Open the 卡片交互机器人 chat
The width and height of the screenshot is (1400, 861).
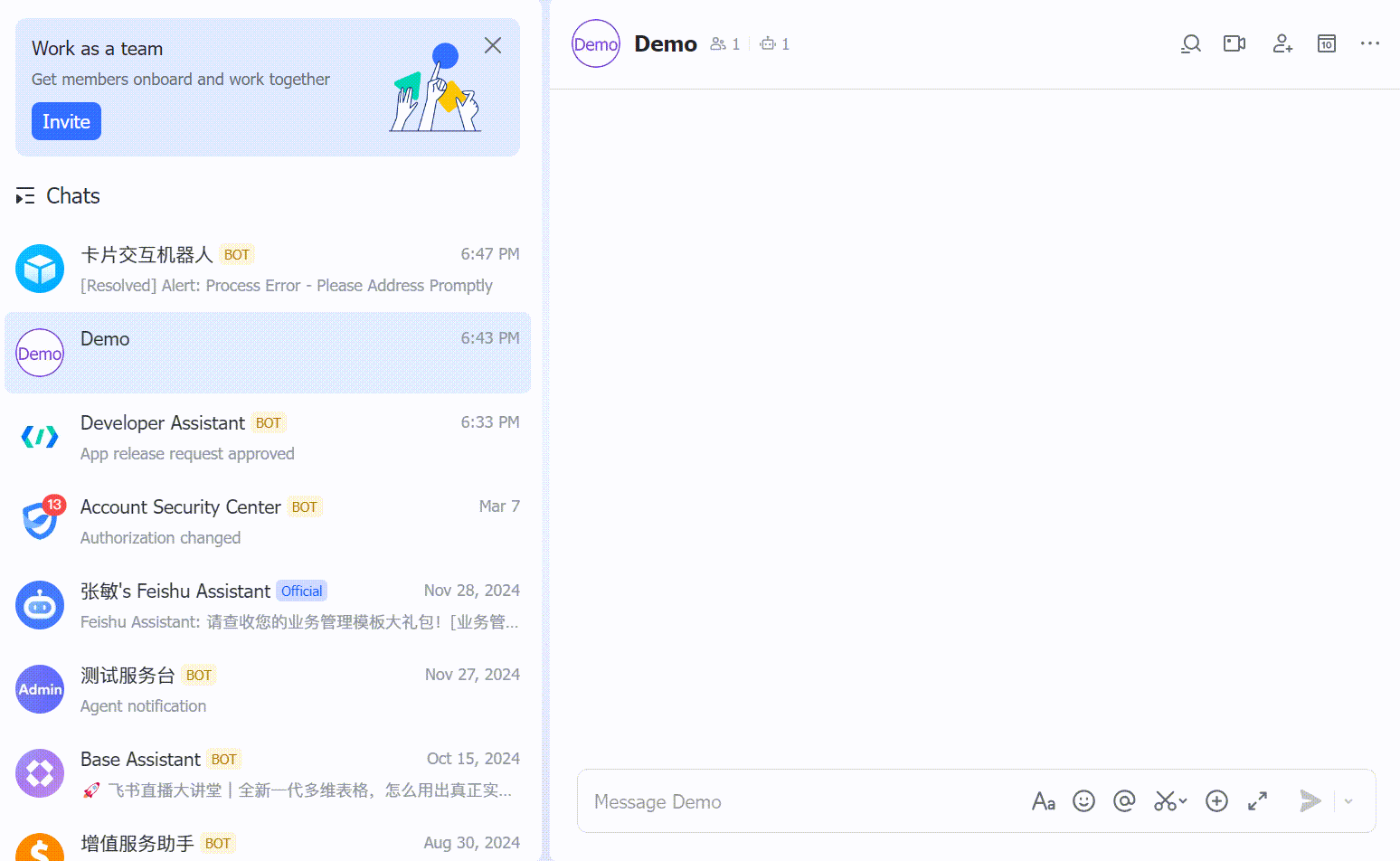click(x=268, y=269)
